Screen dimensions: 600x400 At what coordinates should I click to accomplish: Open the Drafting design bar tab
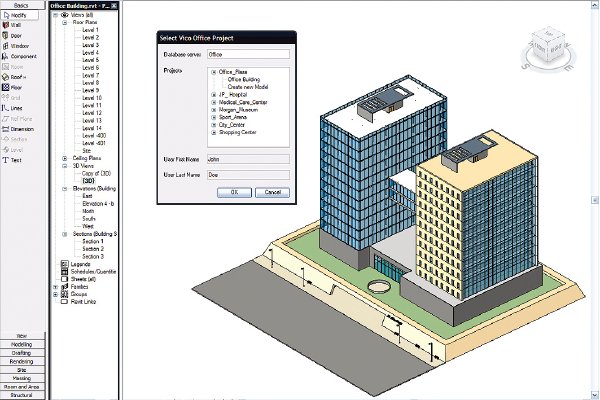(x=22, y=353)
